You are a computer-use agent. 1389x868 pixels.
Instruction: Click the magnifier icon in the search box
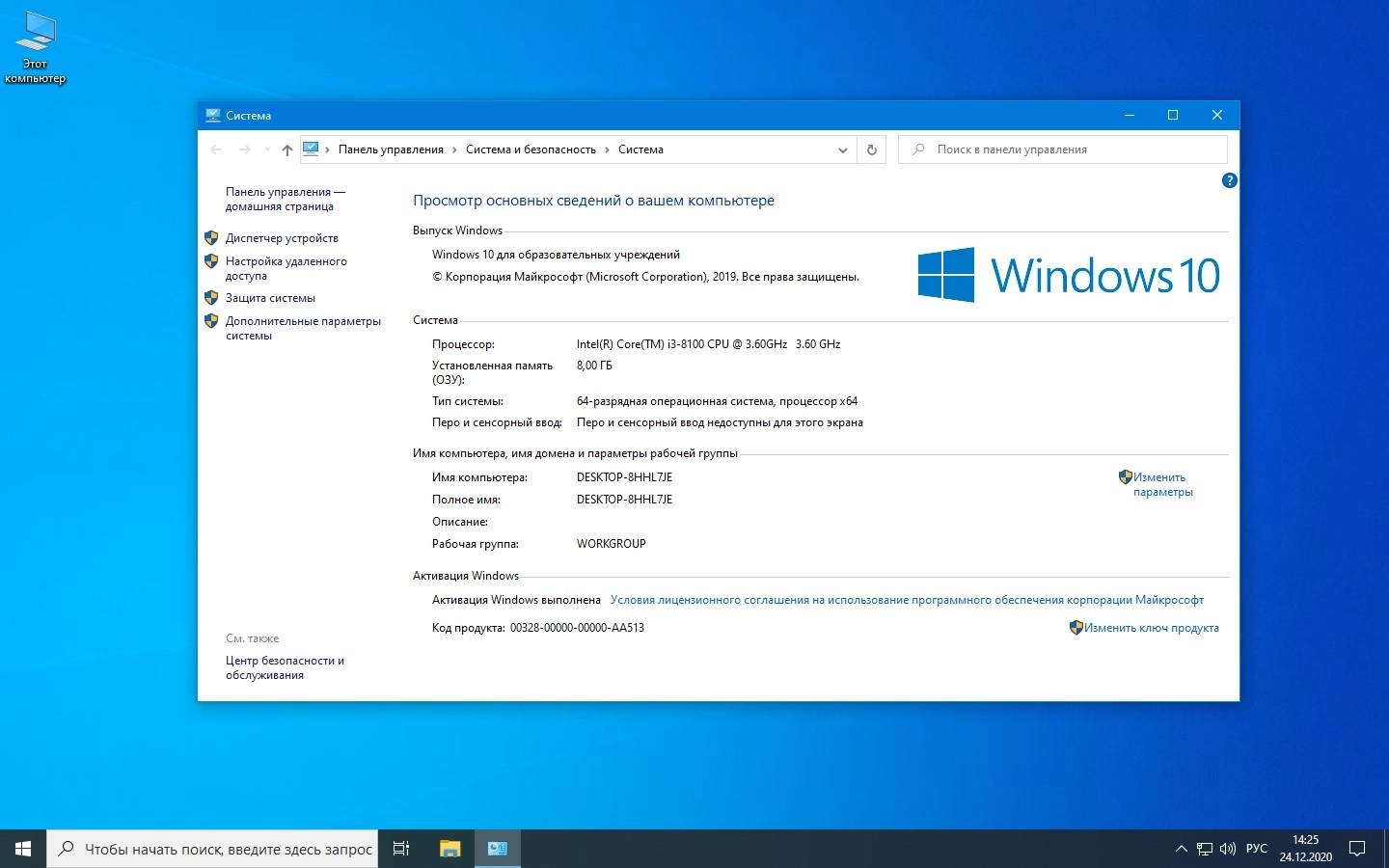coord(918,149)
